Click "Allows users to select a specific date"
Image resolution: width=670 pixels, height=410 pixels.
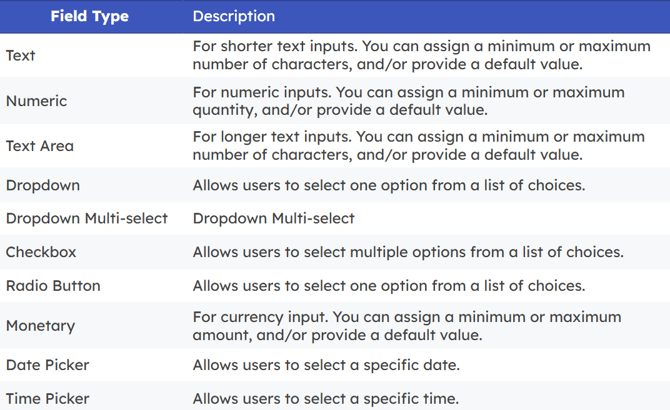pyautogui.click(x=326, y=365)
